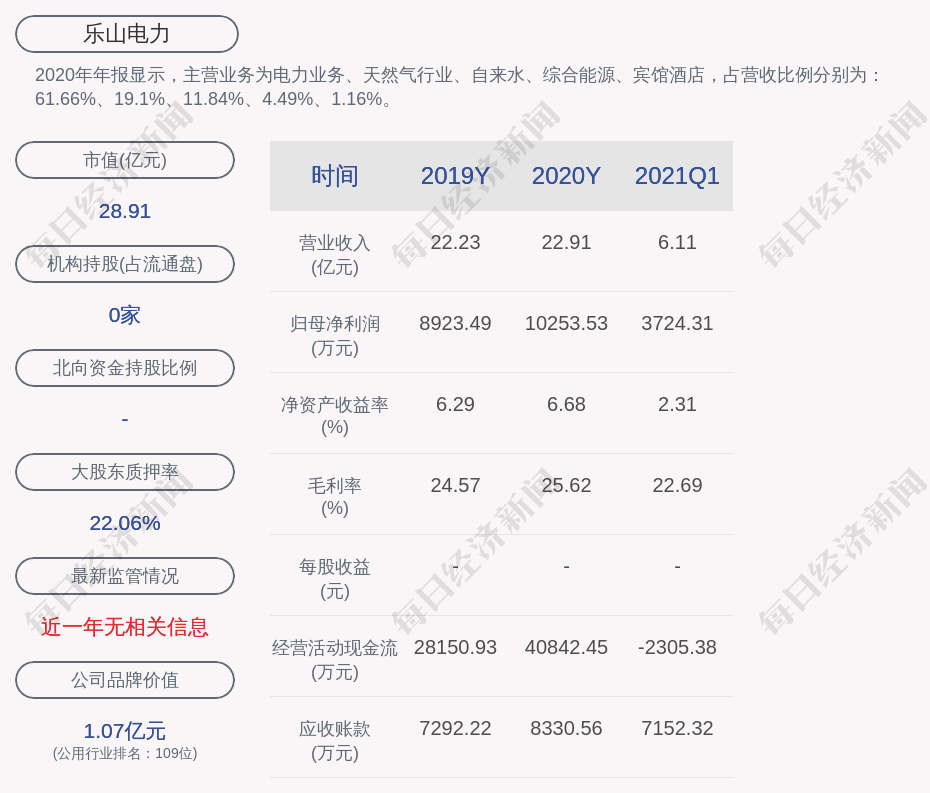This screenshot has height=793, width=930.
Task: Click the 公司品牌价值 label pill
Action: [x=125, y=680]
